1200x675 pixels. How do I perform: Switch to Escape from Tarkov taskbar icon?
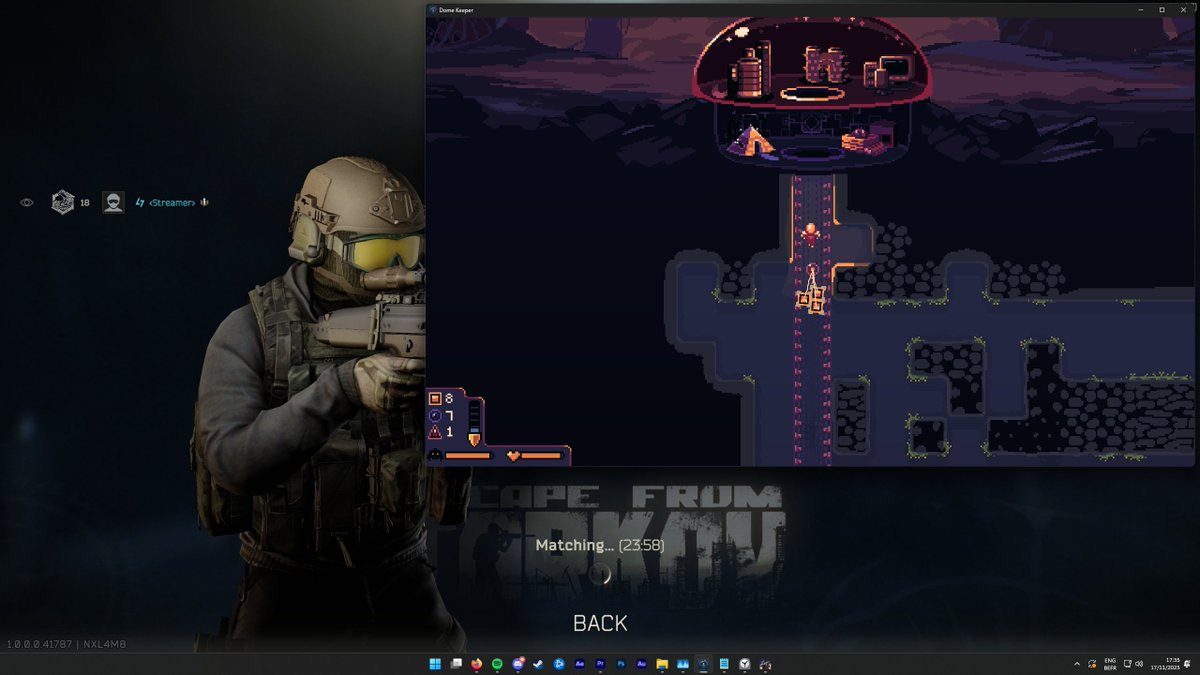(765, 664)
